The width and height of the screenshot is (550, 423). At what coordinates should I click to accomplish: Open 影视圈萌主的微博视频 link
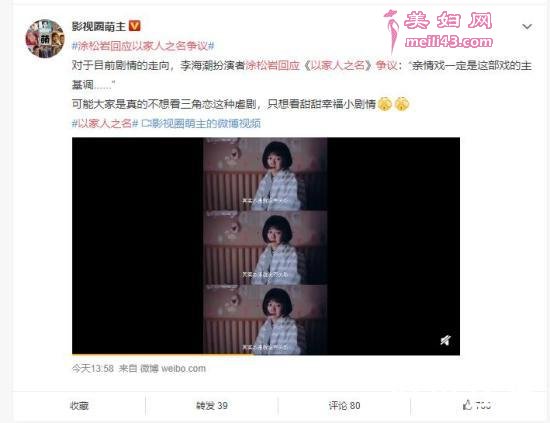201,123
